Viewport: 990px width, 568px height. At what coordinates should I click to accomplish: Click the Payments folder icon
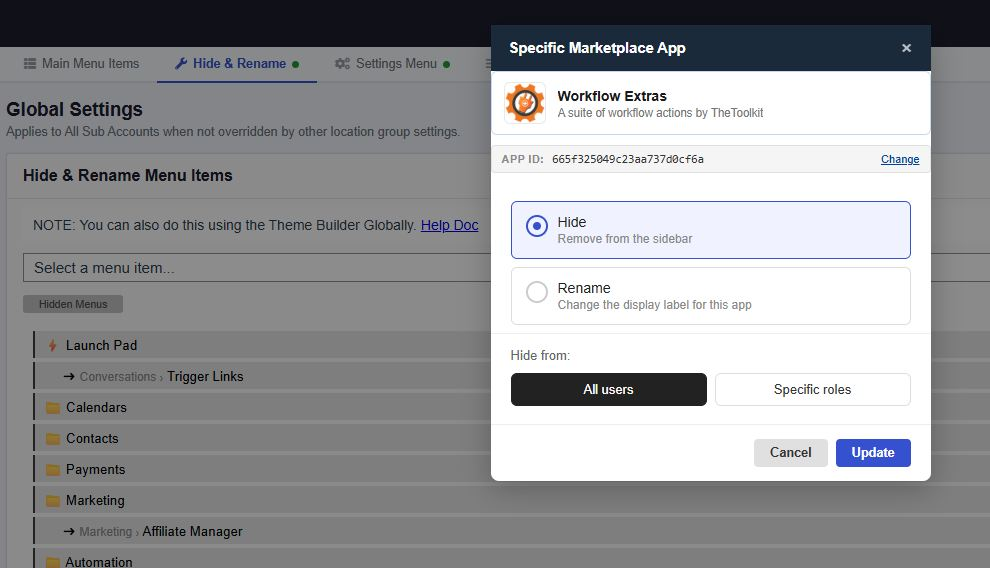(53, 470)
